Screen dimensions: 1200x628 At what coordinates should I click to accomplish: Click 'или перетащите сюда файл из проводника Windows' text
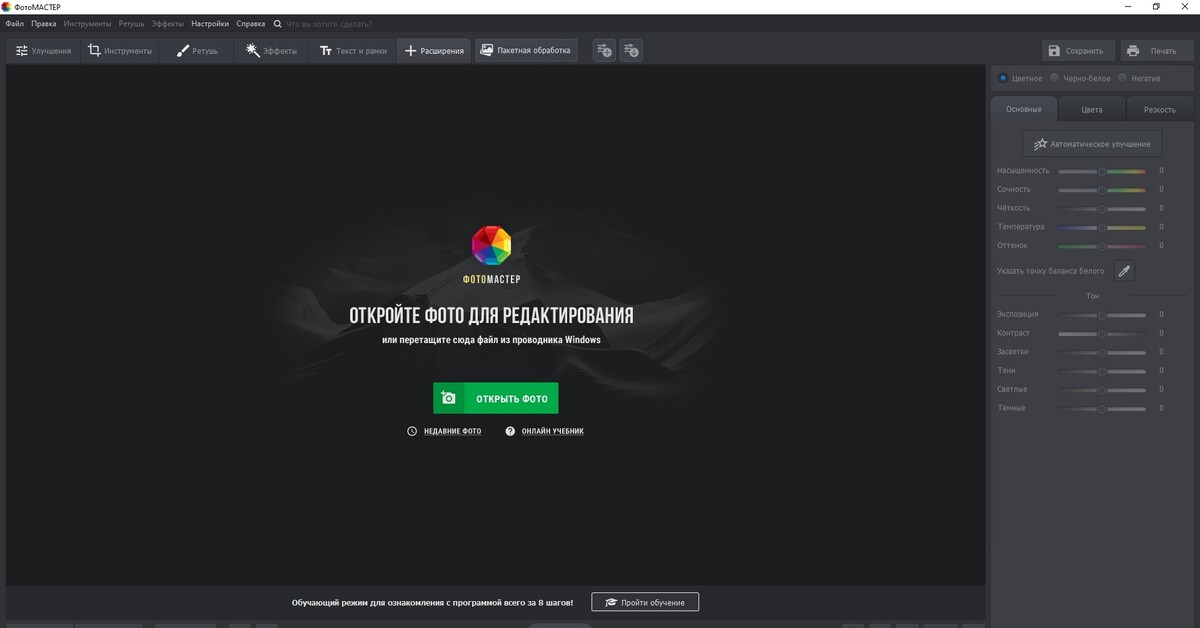click(491, 340)
